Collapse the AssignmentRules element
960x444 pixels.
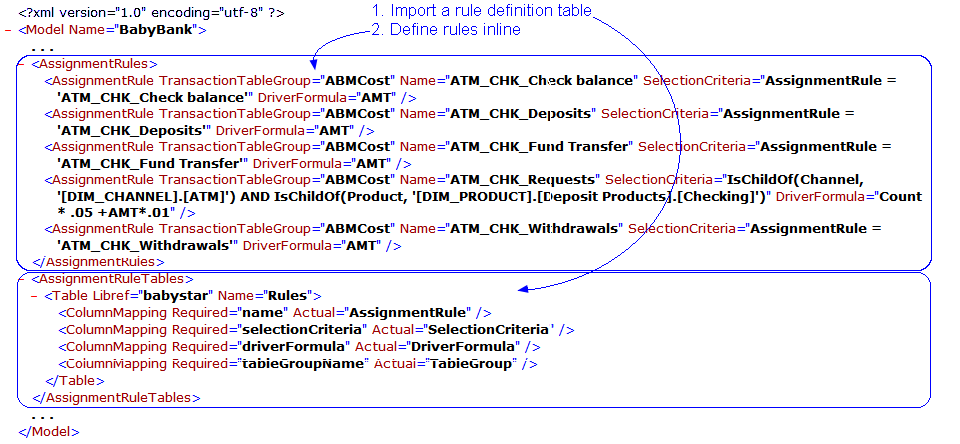click(x=22, y=64)
